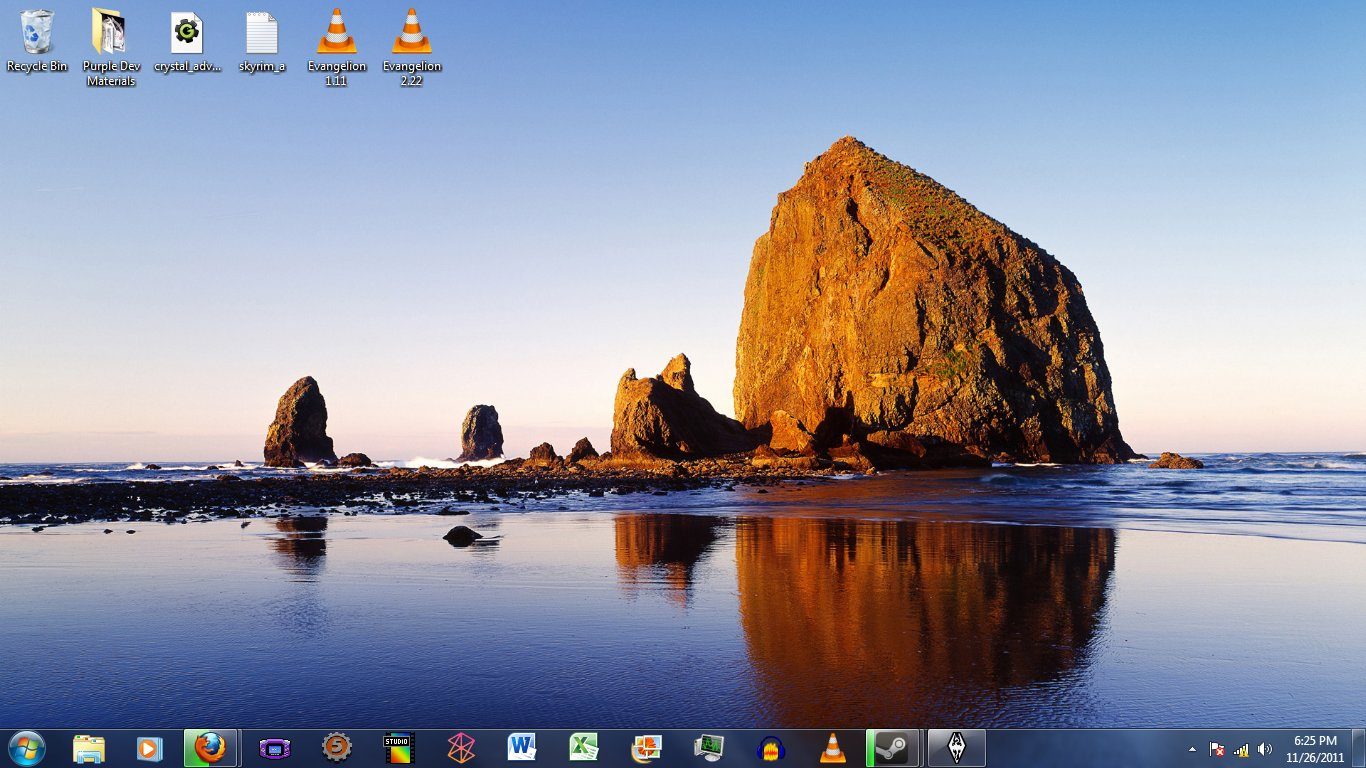Launch Microsoft Excel from the taskbar
This screenshot has height=768, width=1366.
click(583, 748)
